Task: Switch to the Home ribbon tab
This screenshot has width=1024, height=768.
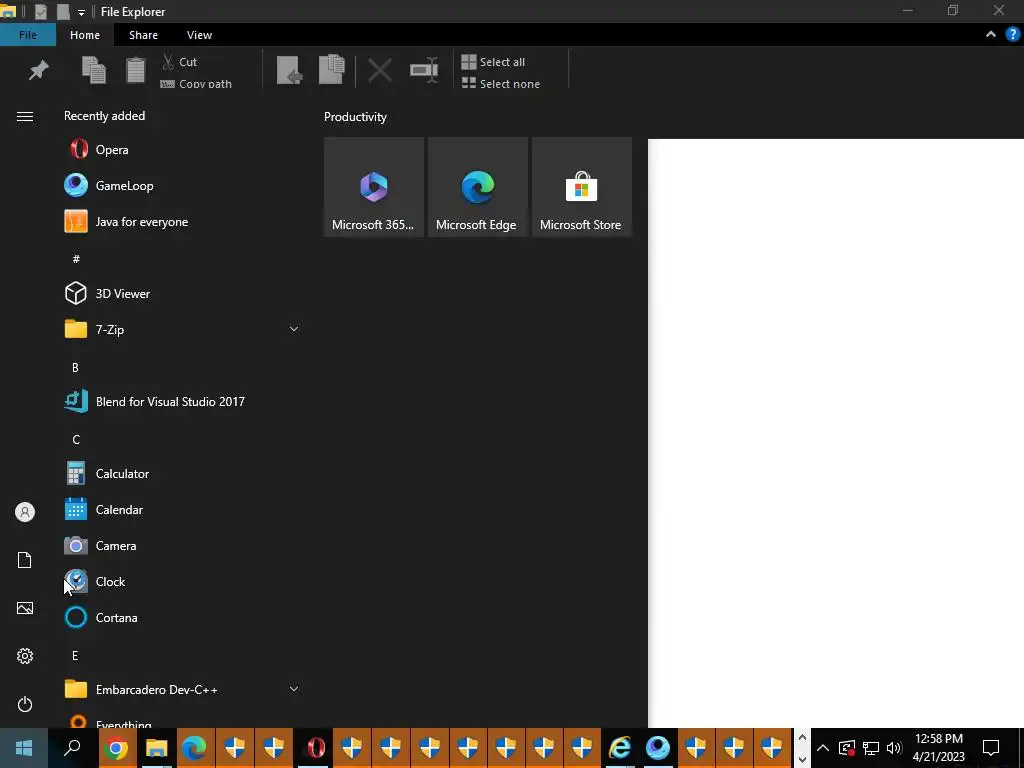Action: [x=85, y=35]
